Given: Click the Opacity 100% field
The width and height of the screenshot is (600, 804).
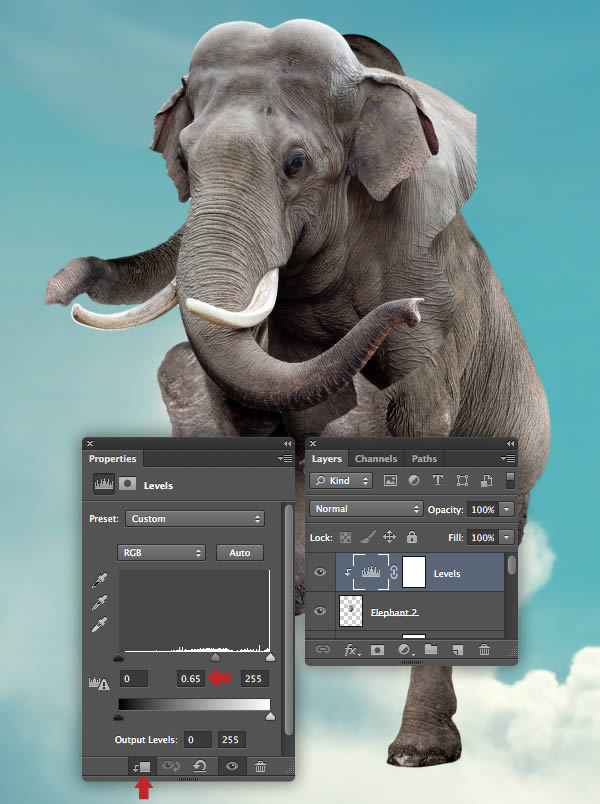Looking at the screenshot, I should coord(483,509).
